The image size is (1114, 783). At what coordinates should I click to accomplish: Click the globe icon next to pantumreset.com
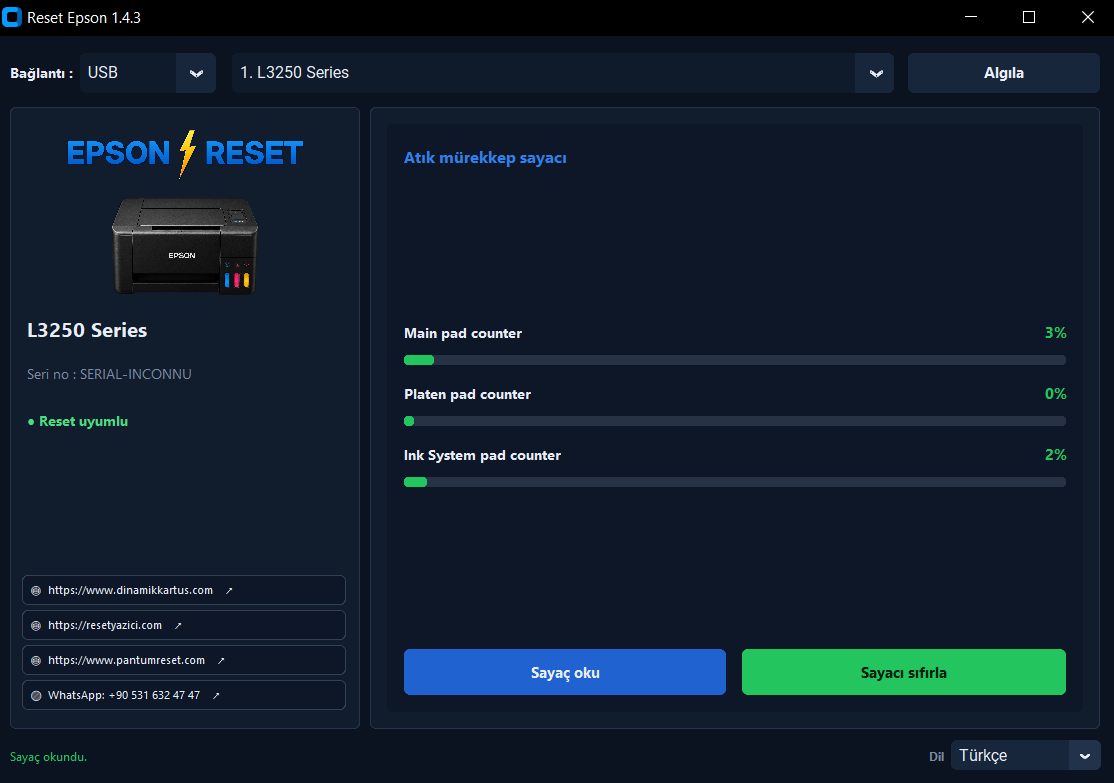point(36,661)
